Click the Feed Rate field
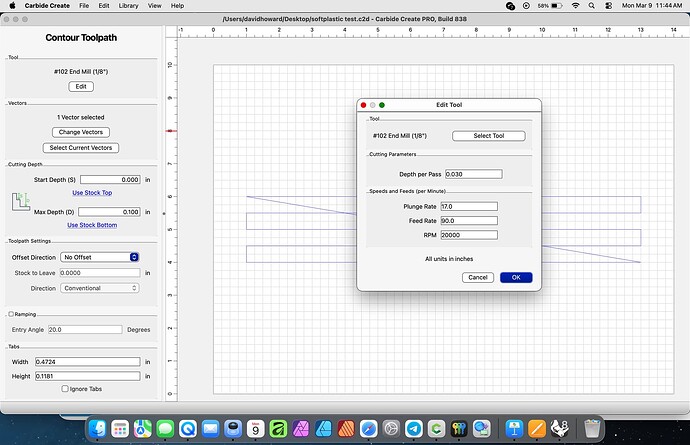Viewport: 690px width, 445px height. (x=469, y=221)
